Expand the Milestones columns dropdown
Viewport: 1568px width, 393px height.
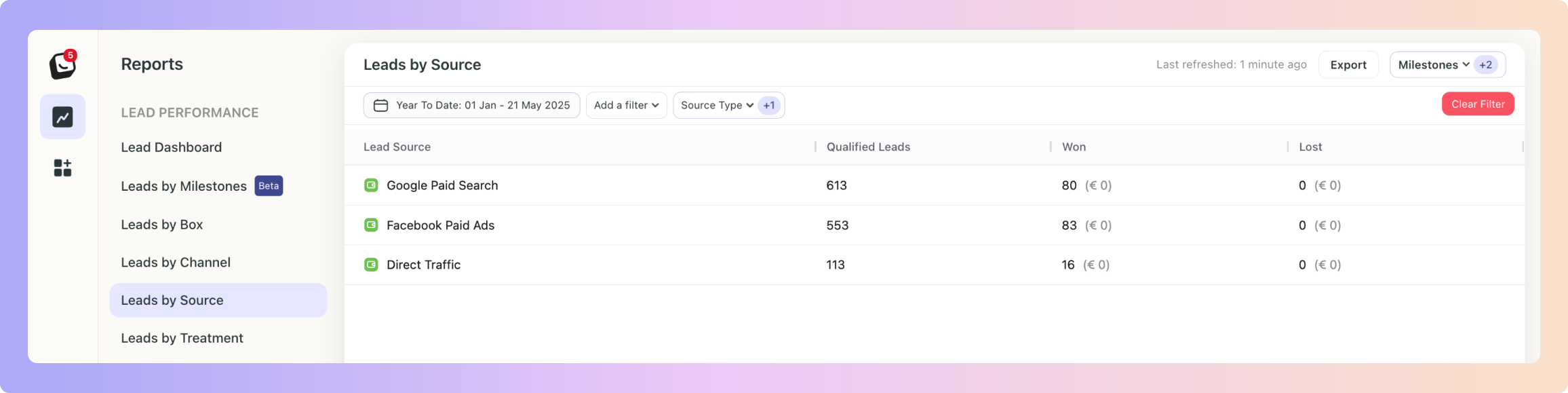1434,65
